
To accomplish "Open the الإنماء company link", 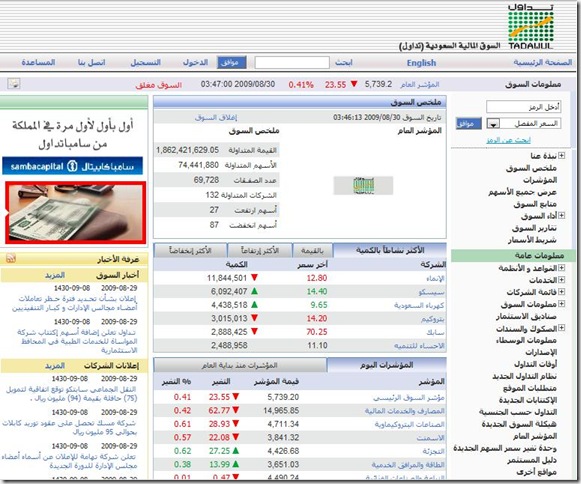I will 435,278.
